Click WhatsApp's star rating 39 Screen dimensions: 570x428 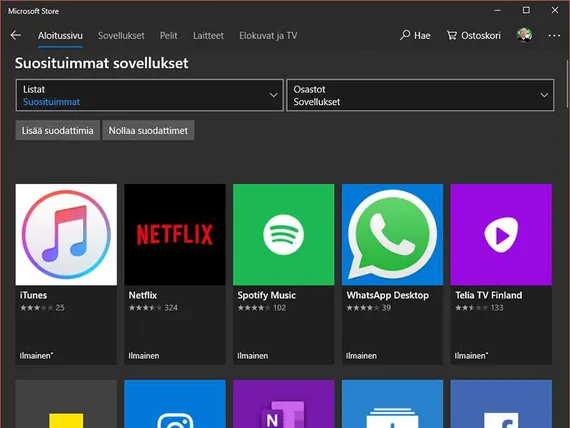pyautogui.click(x=369, y=308)
